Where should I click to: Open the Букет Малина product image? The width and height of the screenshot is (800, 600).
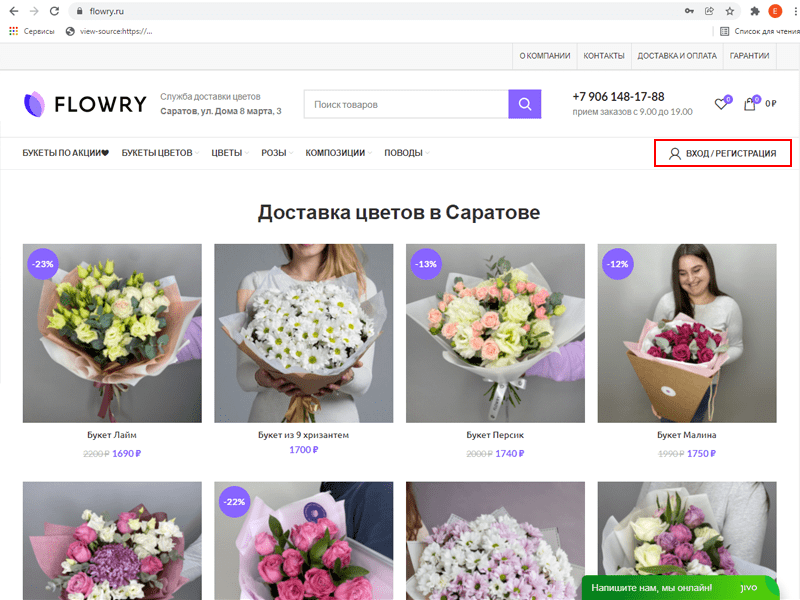(x=687, y=333)
